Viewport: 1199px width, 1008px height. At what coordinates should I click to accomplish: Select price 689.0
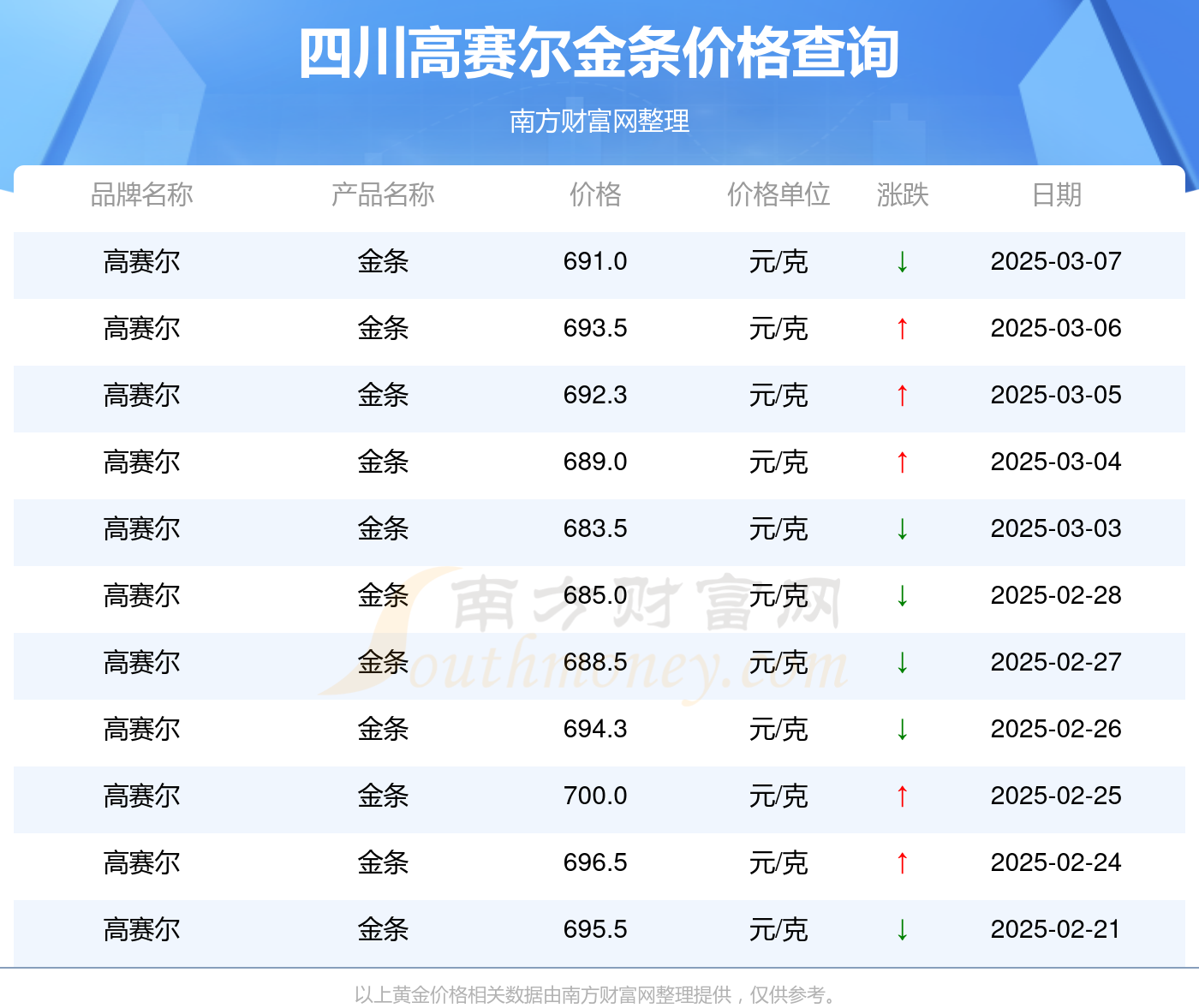click(595, 462)
